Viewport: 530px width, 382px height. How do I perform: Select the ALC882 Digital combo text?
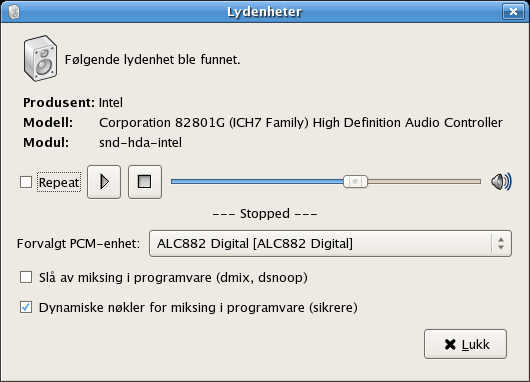click(x=255, y=243)
